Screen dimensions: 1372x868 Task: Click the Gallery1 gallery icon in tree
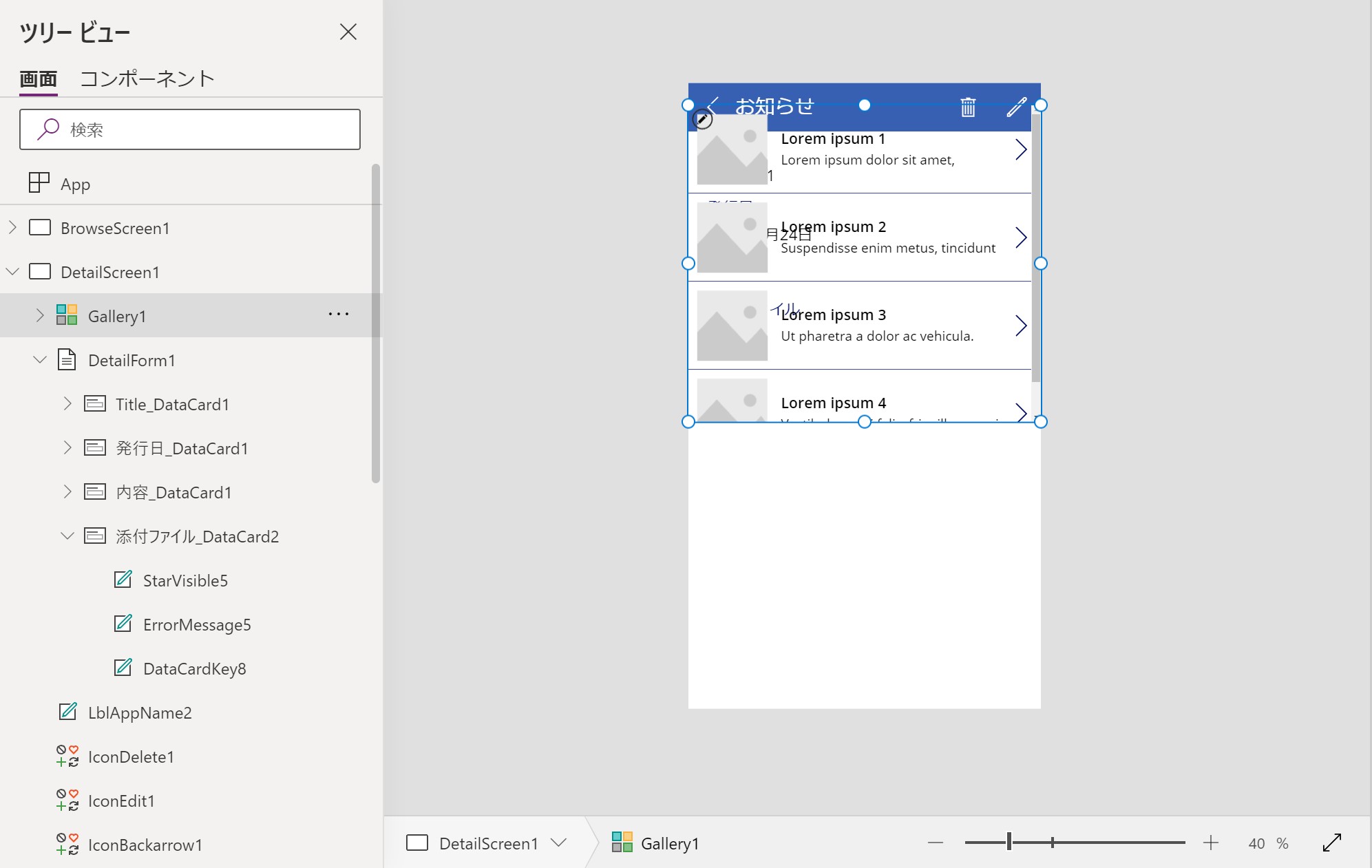[x=67, y=315]
